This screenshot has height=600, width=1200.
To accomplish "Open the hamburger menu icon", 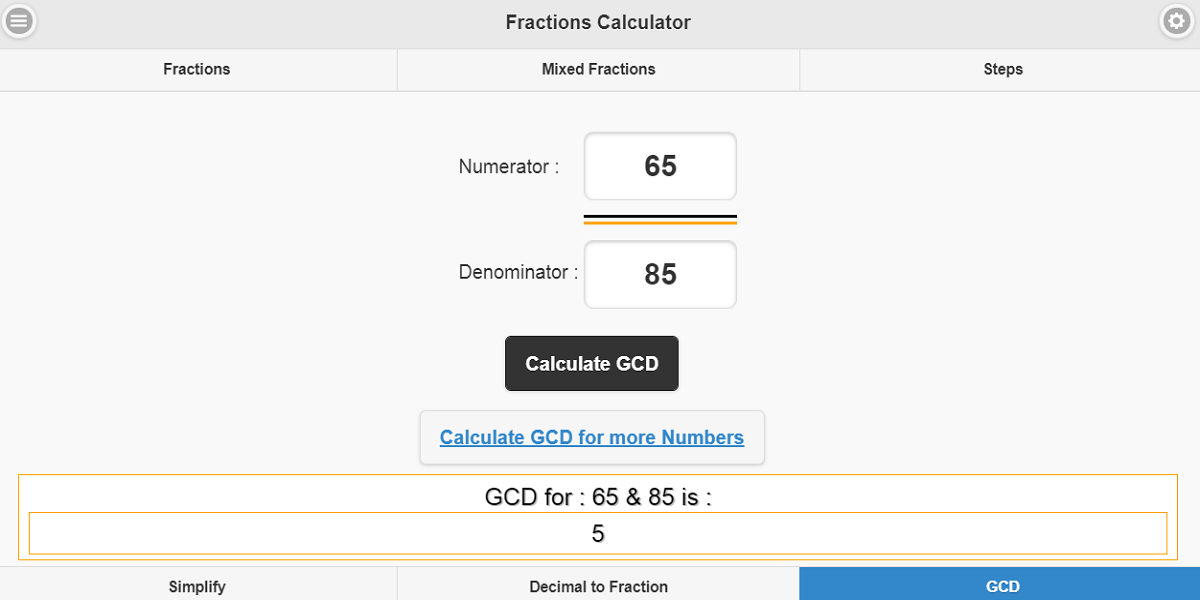I will pos(19,21).
